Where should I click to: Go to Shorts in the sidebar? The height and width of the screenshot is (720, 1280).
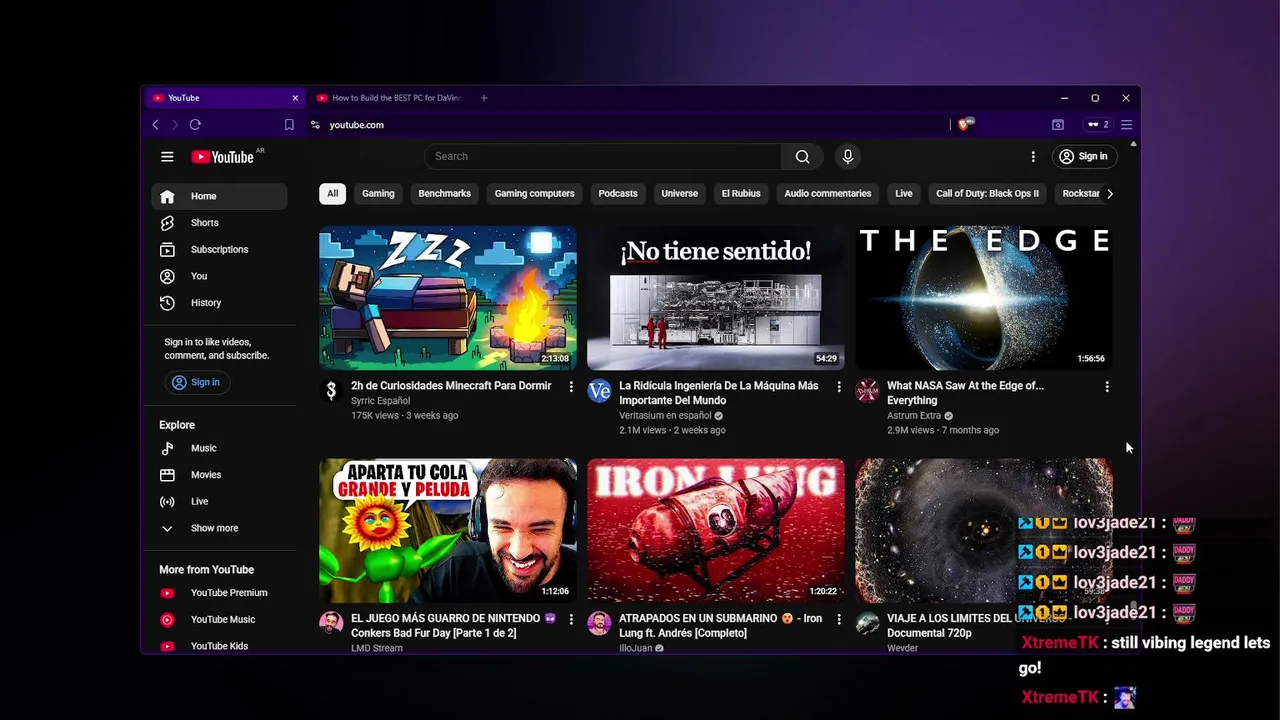point(219,223)
